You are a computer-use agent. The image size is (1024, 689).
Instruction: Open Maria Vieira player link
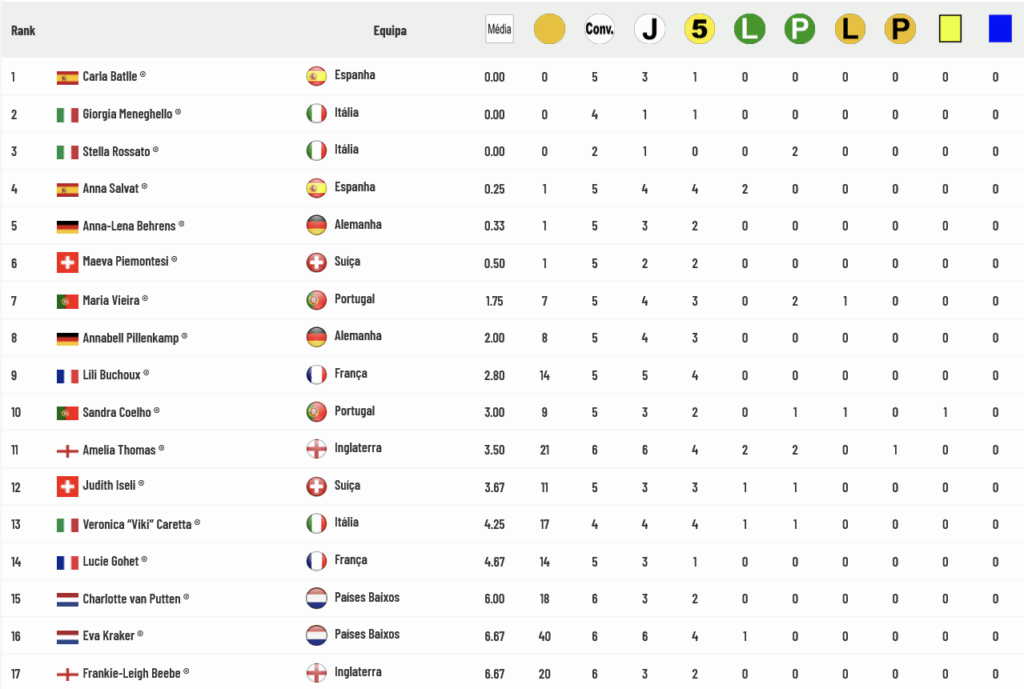111,300
